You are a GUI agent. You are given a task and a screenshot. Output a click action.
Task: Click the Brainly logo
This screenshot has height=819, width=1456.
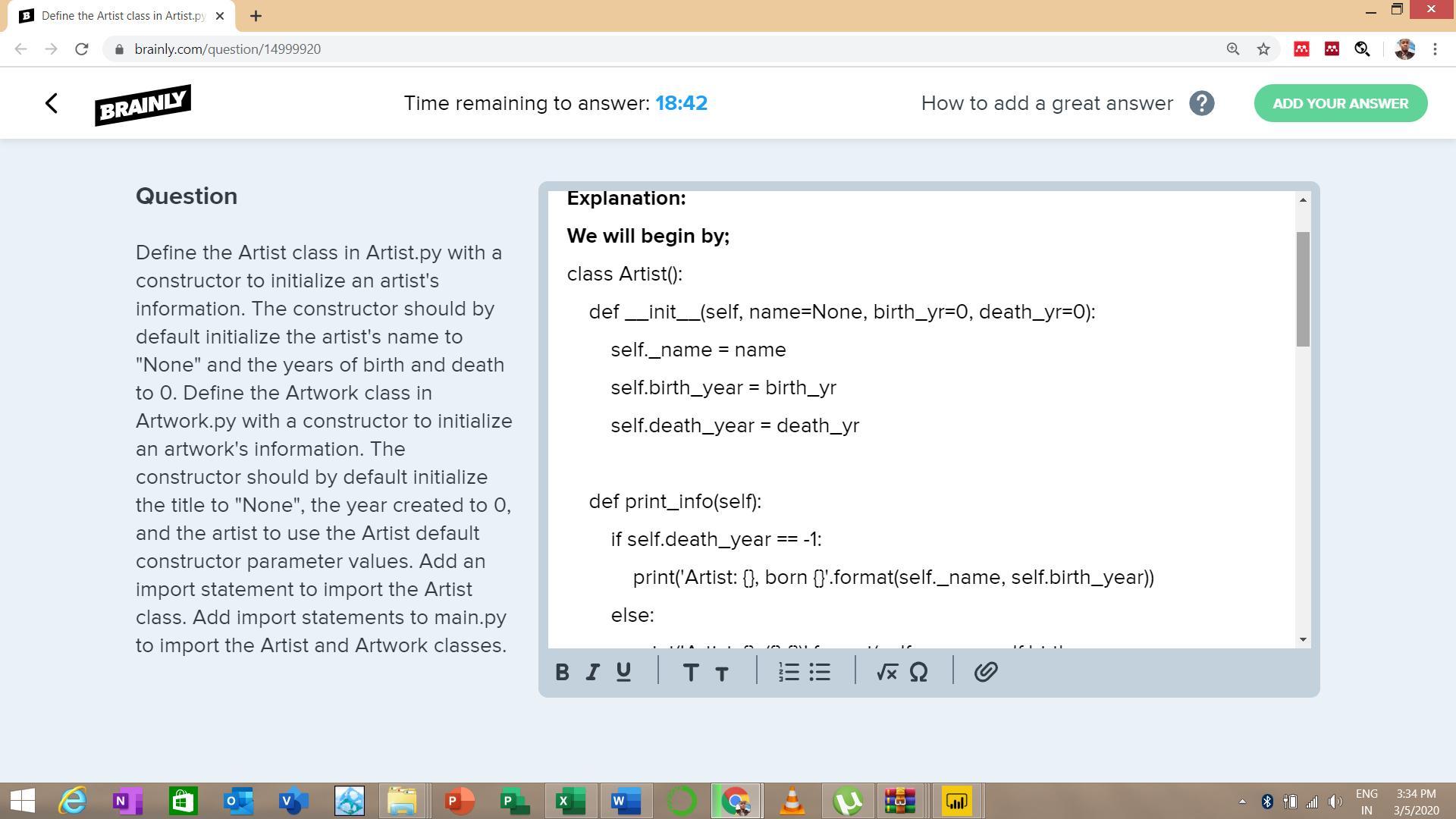(143, 105)
